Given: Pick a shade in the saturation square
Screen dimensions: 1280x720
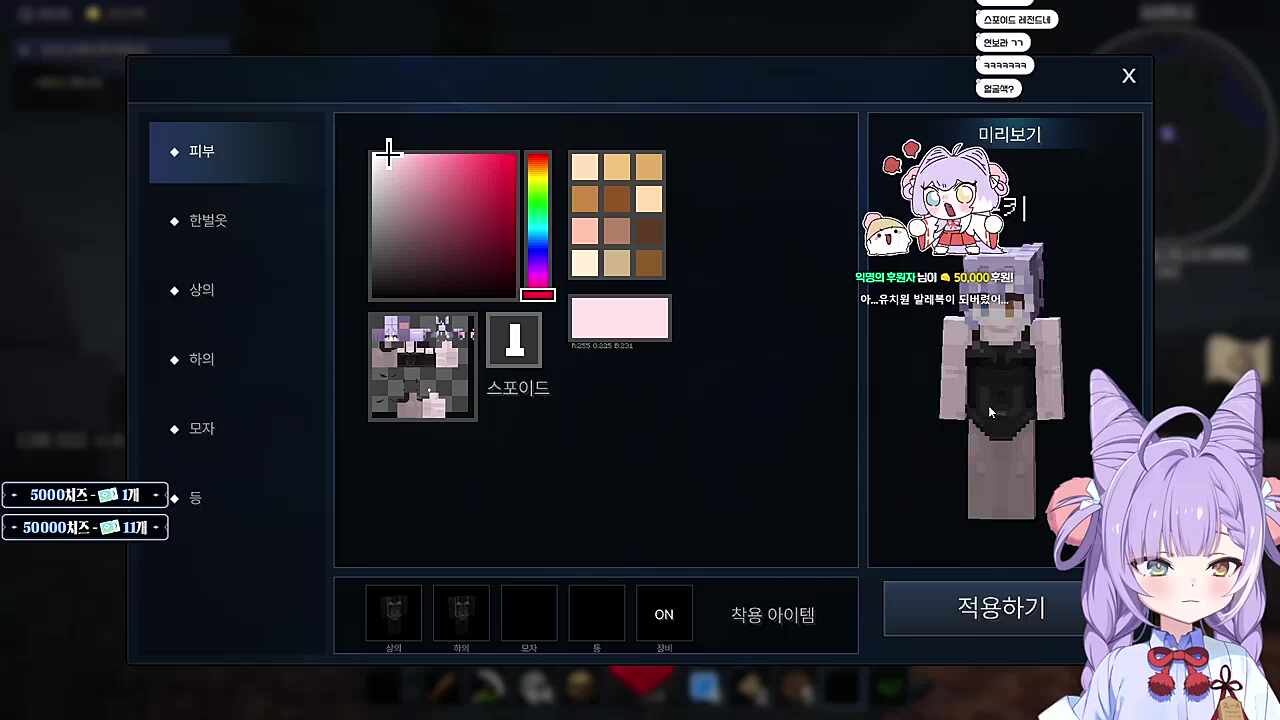Looking at the screenshot, I should click(x=444, y=225).
